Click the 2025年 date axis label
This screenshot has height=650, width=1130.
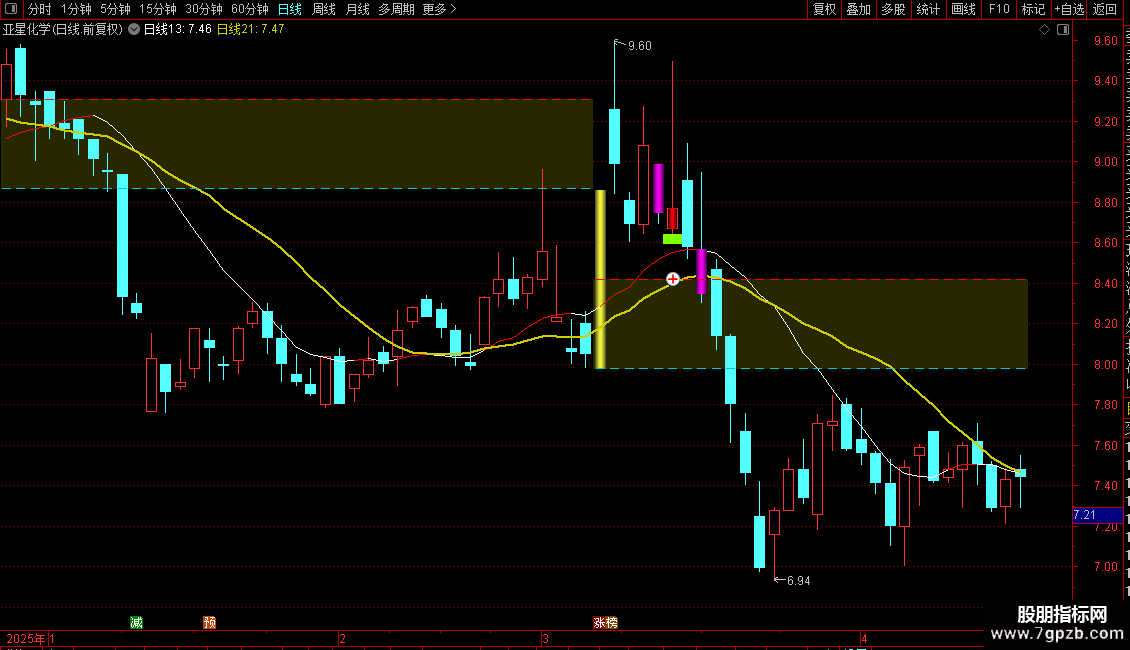26,638
